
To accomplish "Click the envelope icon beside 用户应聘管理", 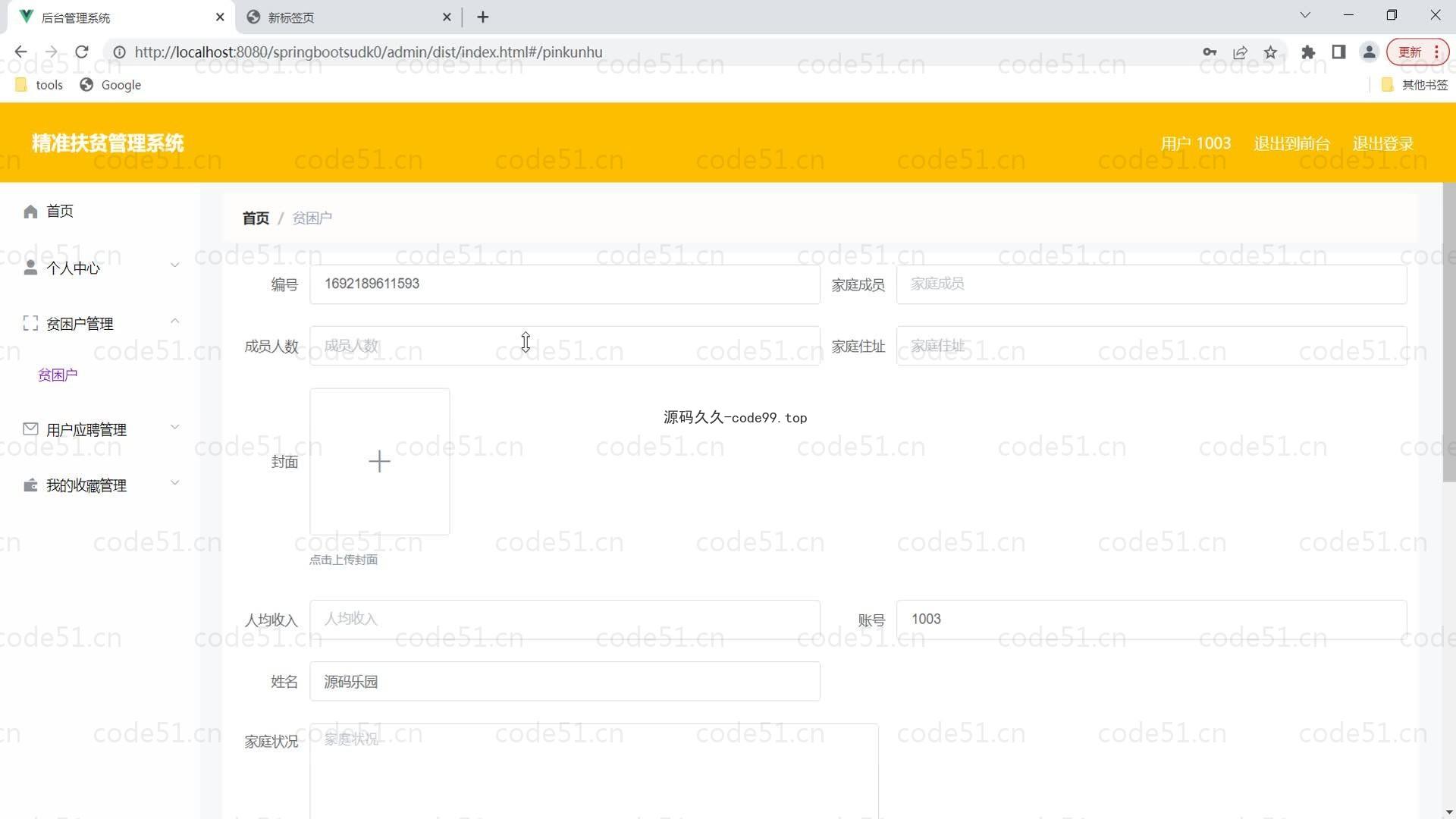I will [30, 429].
